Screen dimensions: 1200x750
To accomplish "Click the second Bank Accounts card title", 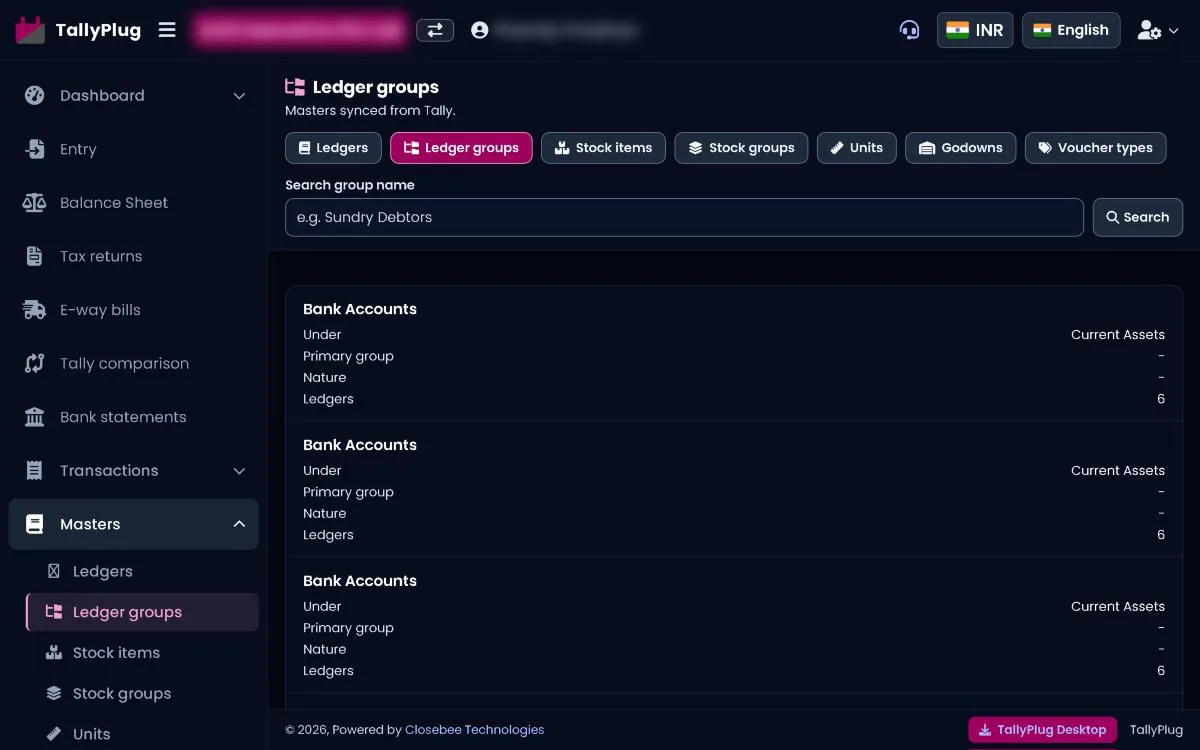I will [360, 445].
